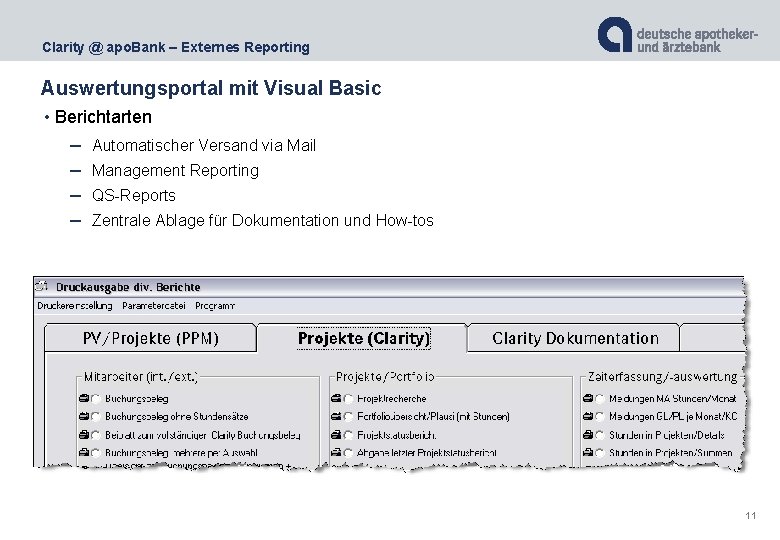Click the Mitarbeiter (int./ext.) group heading

141,377
